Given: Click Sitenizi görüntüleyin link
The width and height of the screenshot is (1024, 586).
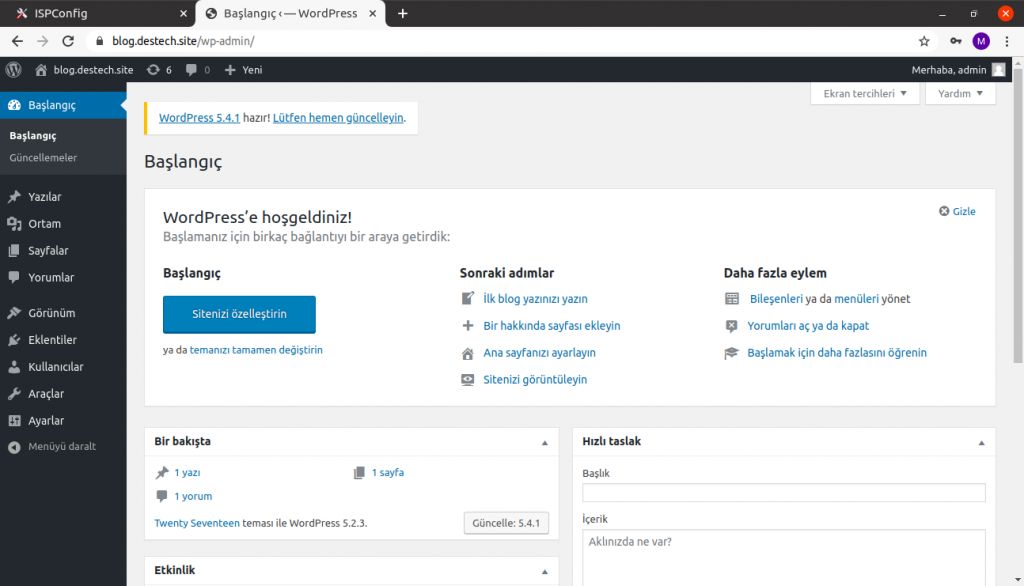Looking at the screenshot, I should point(535,379).
